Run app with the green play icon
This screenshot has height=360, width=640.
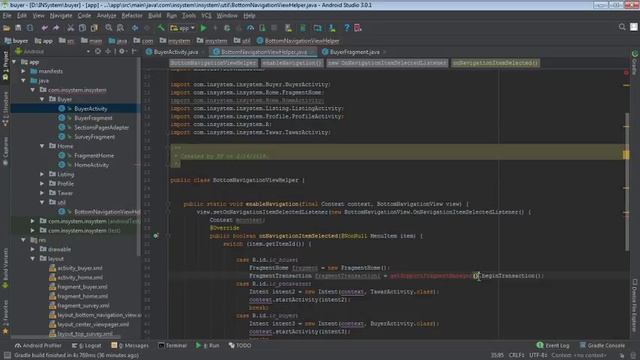click(x=203, y=28)
